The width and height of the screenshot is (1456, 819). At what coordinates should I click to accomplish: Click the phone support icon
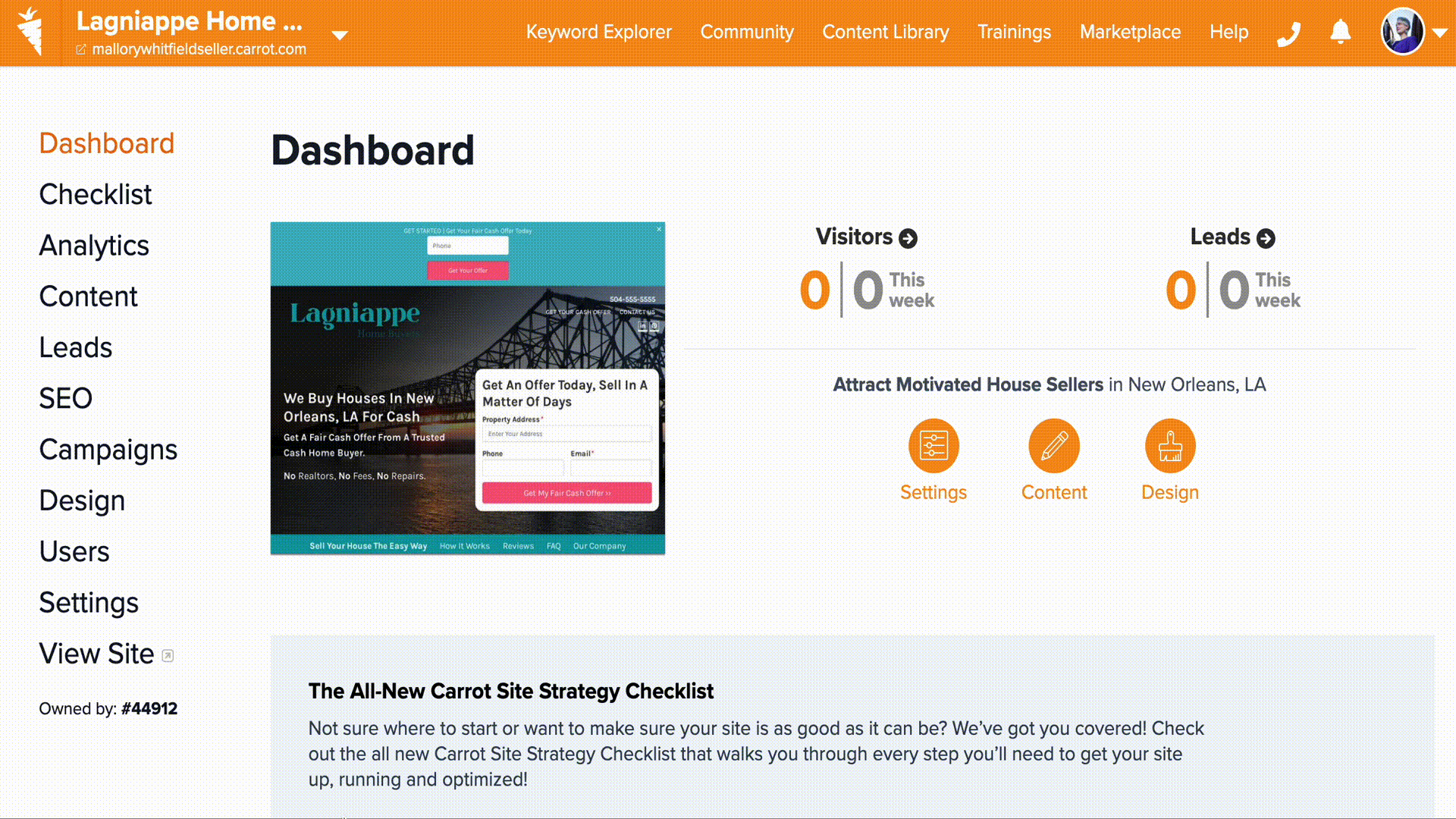pos(1291,32)
